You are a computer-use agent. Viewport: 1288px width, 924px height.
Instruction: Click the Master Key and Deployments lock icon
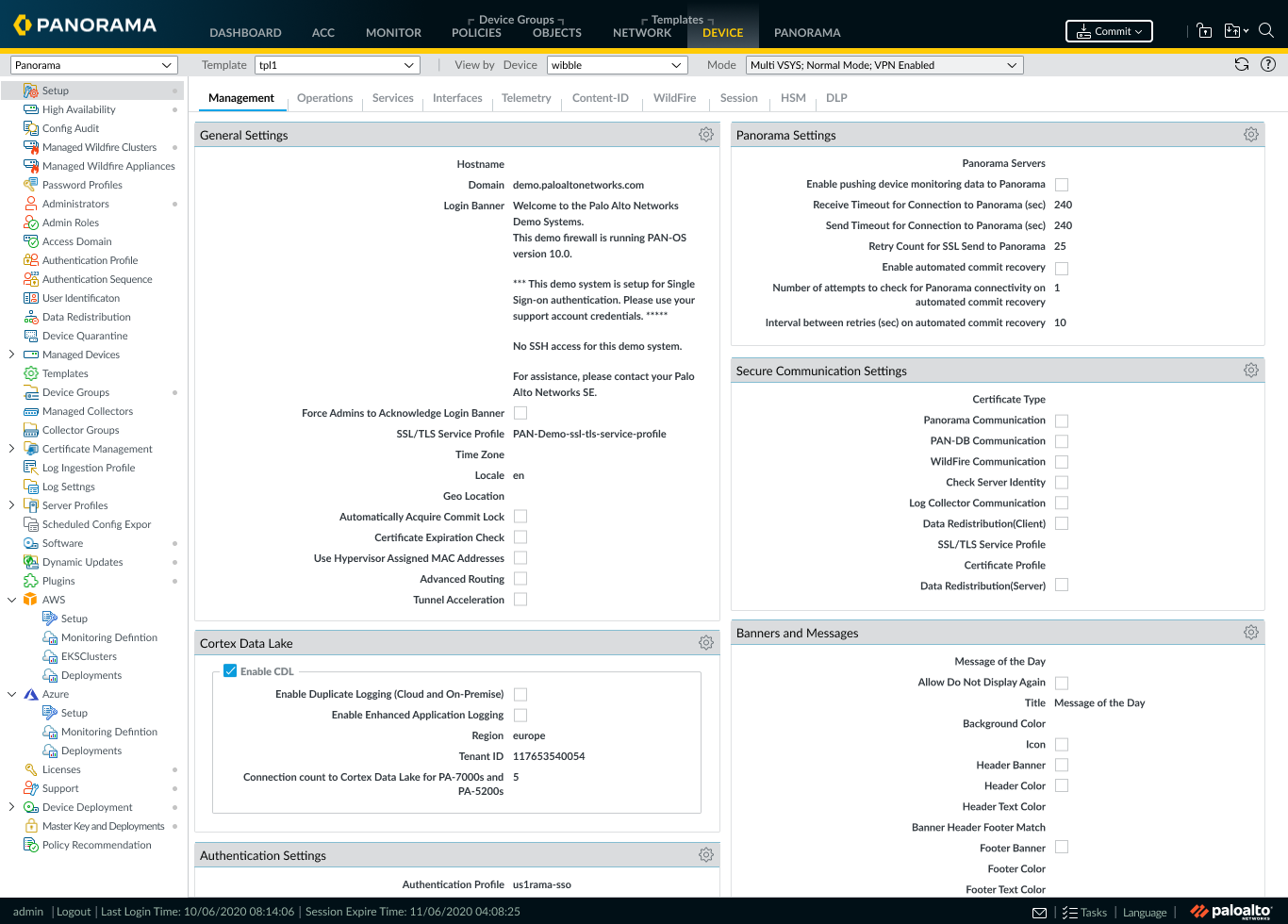coord(31,826)
